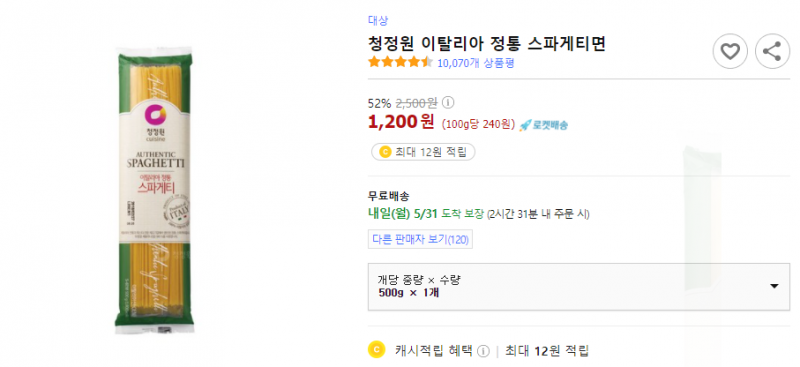Click the yellow coin icon beside 캐시적립 혜택

pos(376,350)
